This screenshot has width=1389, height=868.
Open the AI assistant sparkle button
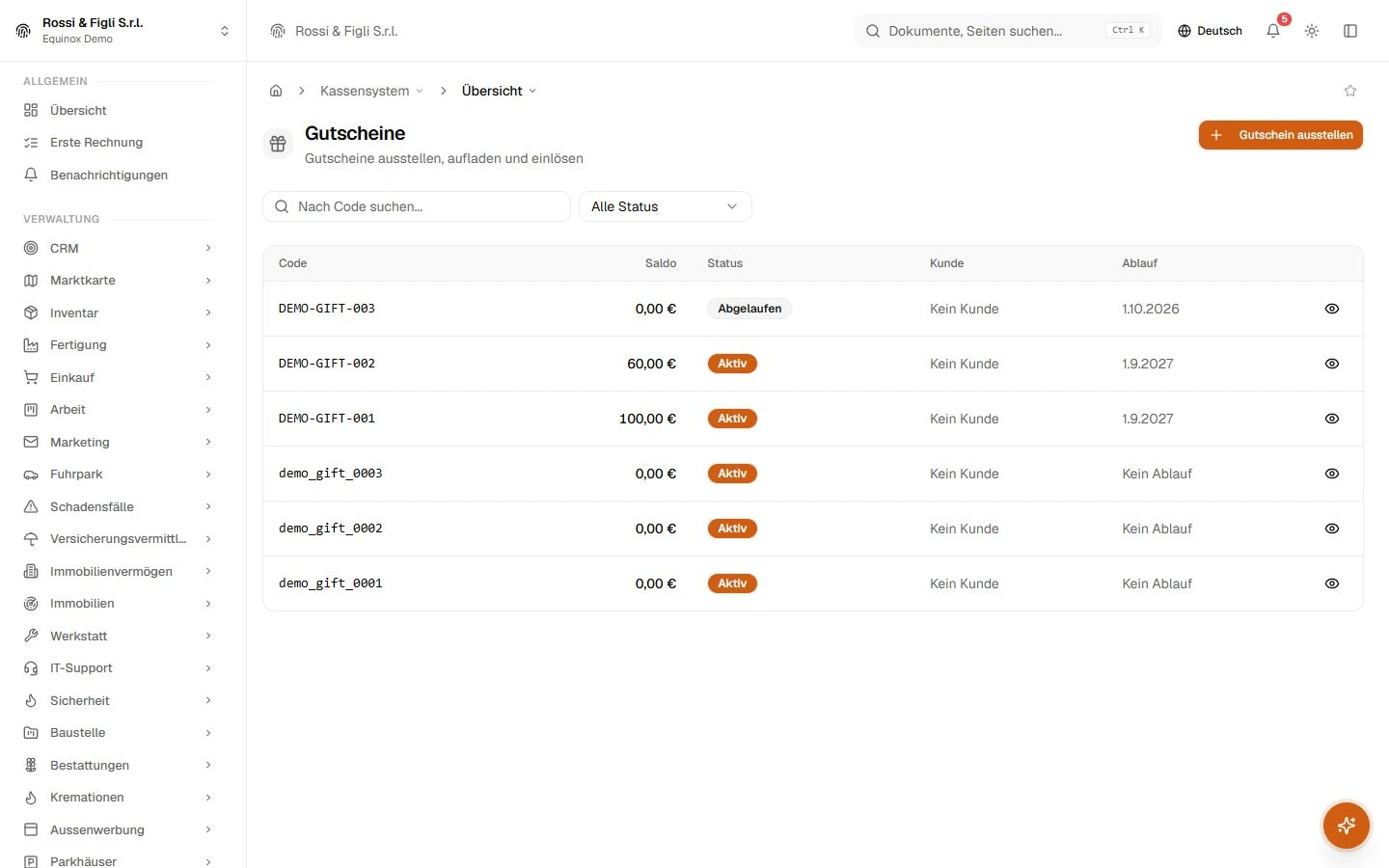click(1347, 826)
